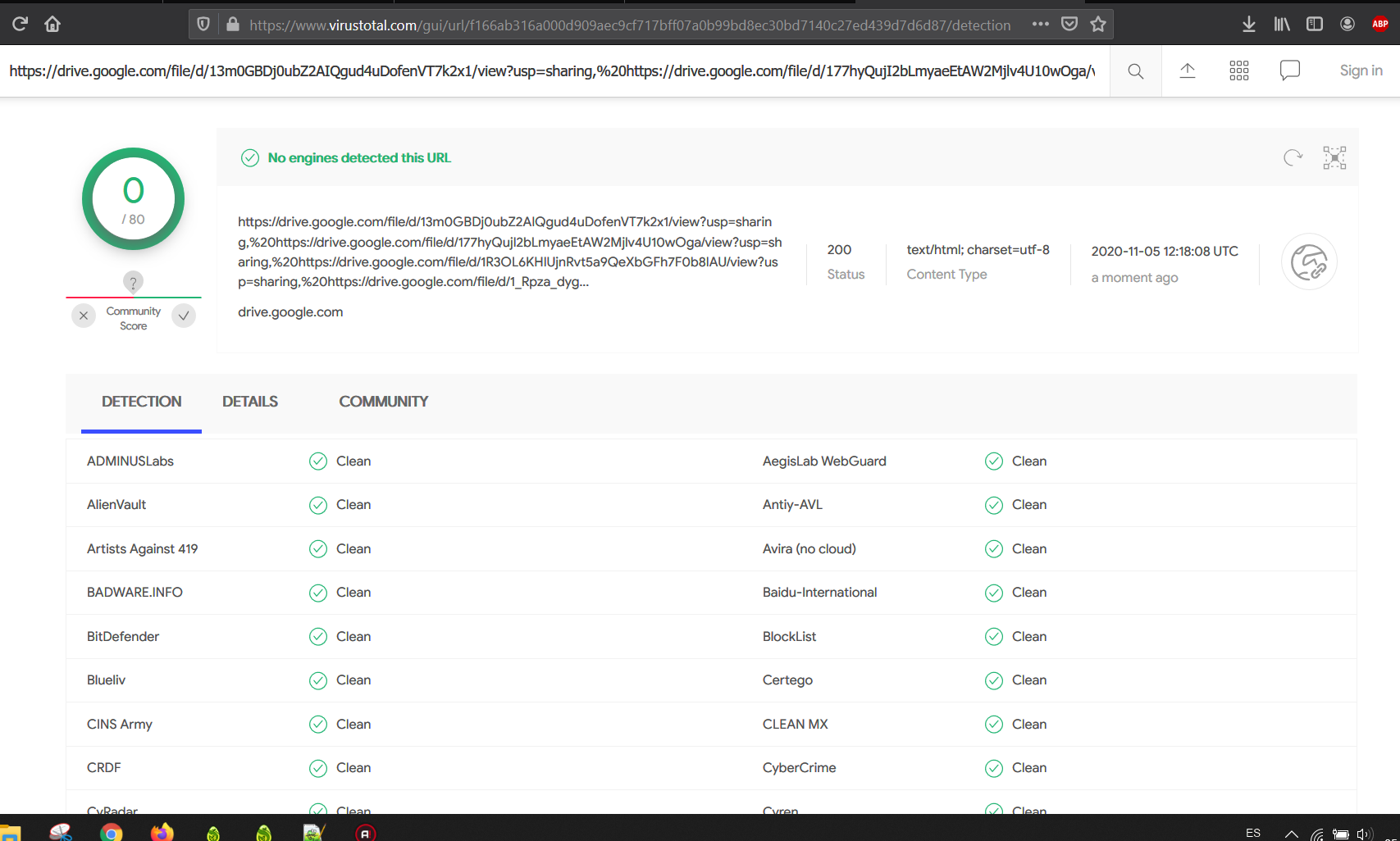The width and height of the screenshot is (1400, 841).
Task: View site security padlock info
Action: tap(233, 25)
